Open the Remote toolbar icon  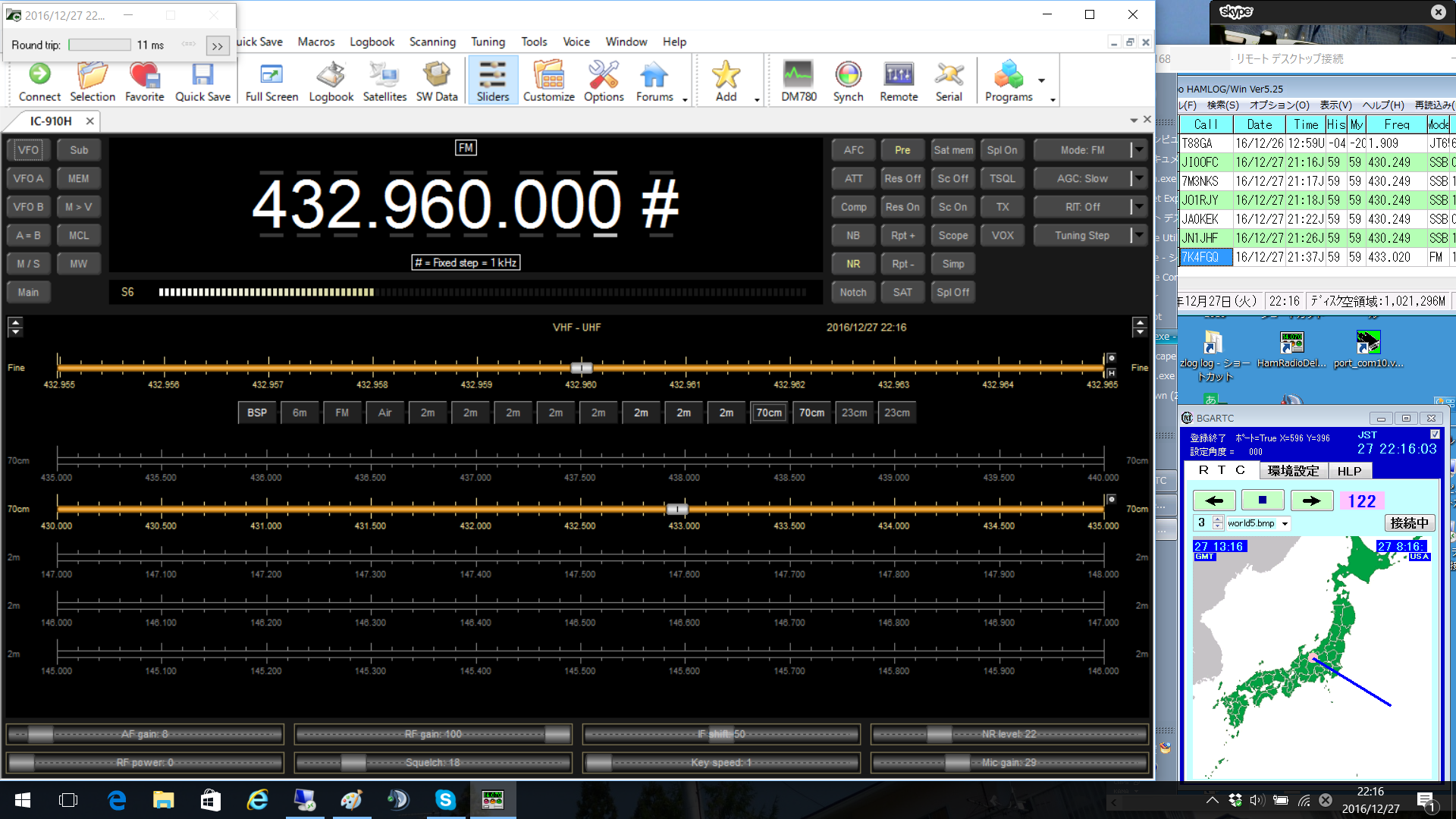click(x=899, y=81)
